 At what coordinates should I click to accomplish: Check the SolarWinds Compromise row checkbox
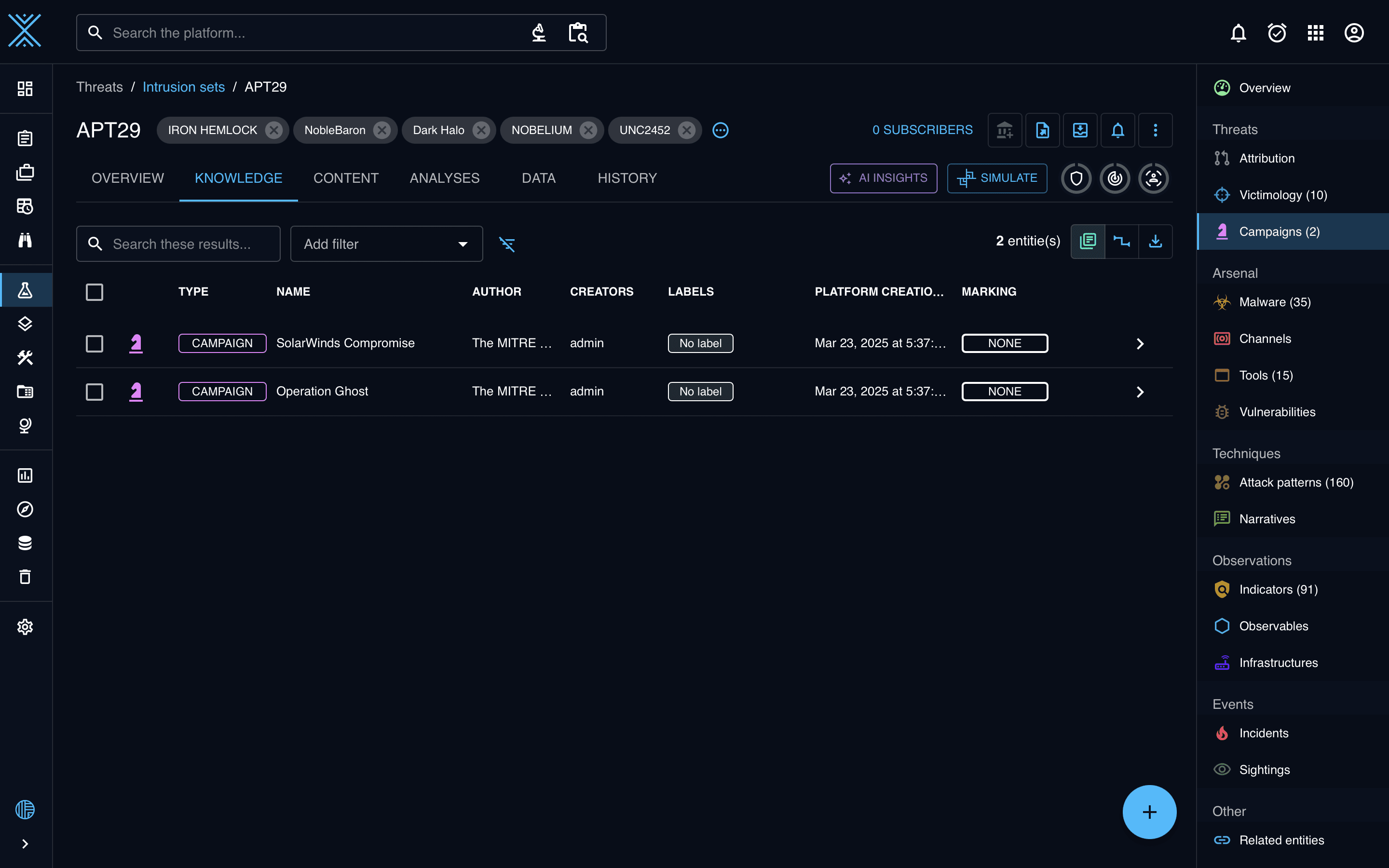(x=94, y=343)
